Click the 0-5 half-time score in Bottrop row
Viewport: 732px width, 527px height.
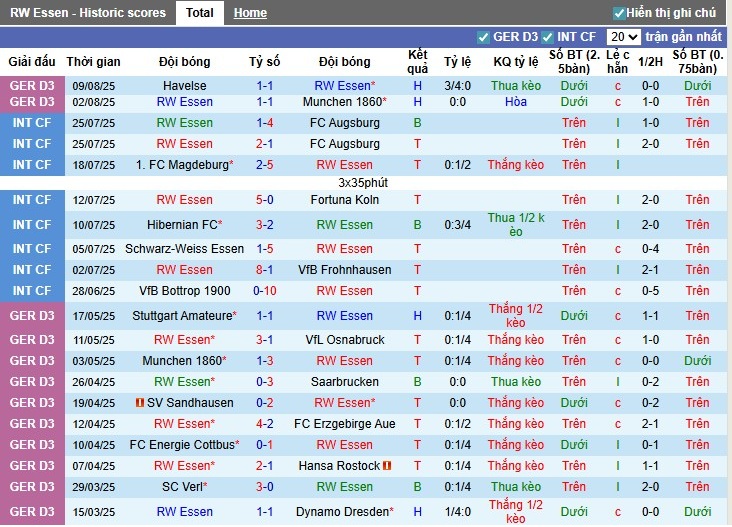pyautogui.click(x=650, y=291)
